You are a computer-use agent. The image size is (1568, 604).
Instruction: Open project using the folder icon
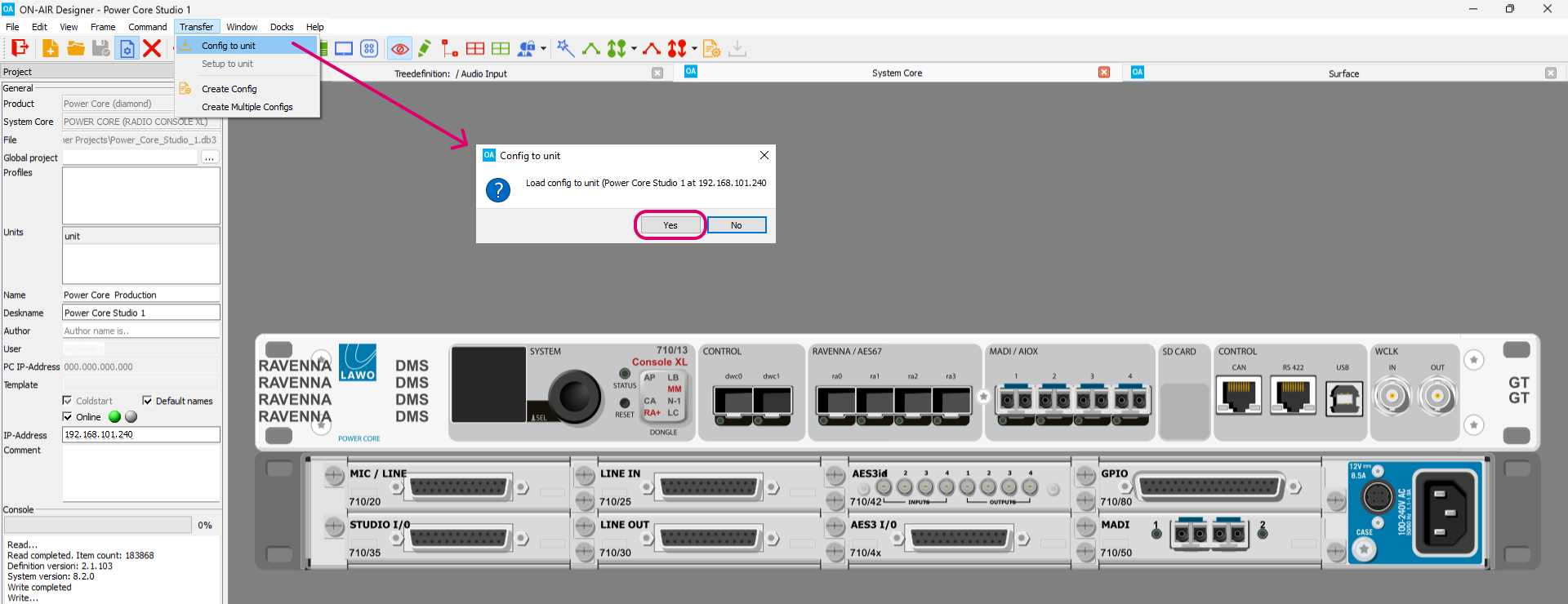[76, 48]
